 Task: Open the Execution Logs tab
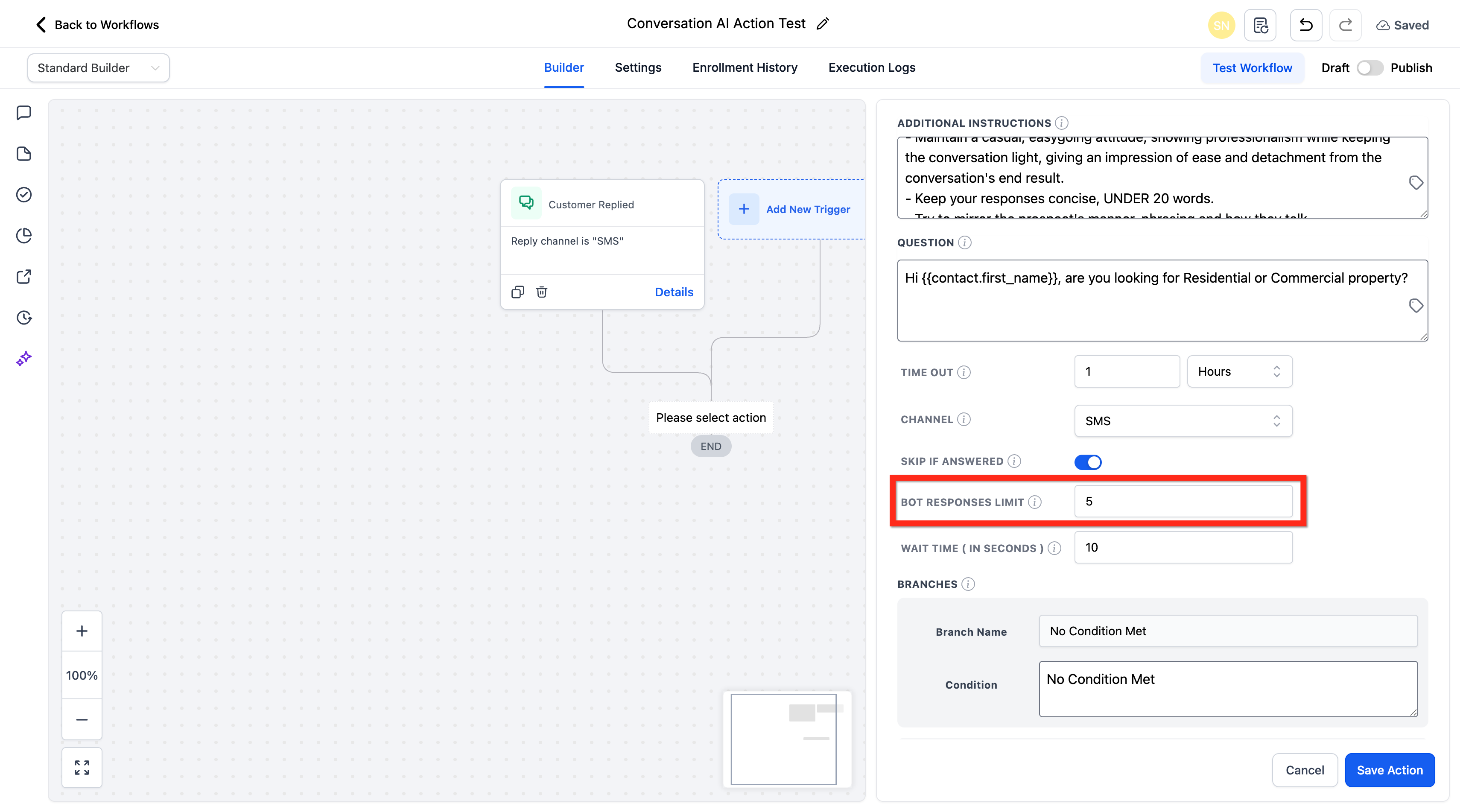point(871,67)
